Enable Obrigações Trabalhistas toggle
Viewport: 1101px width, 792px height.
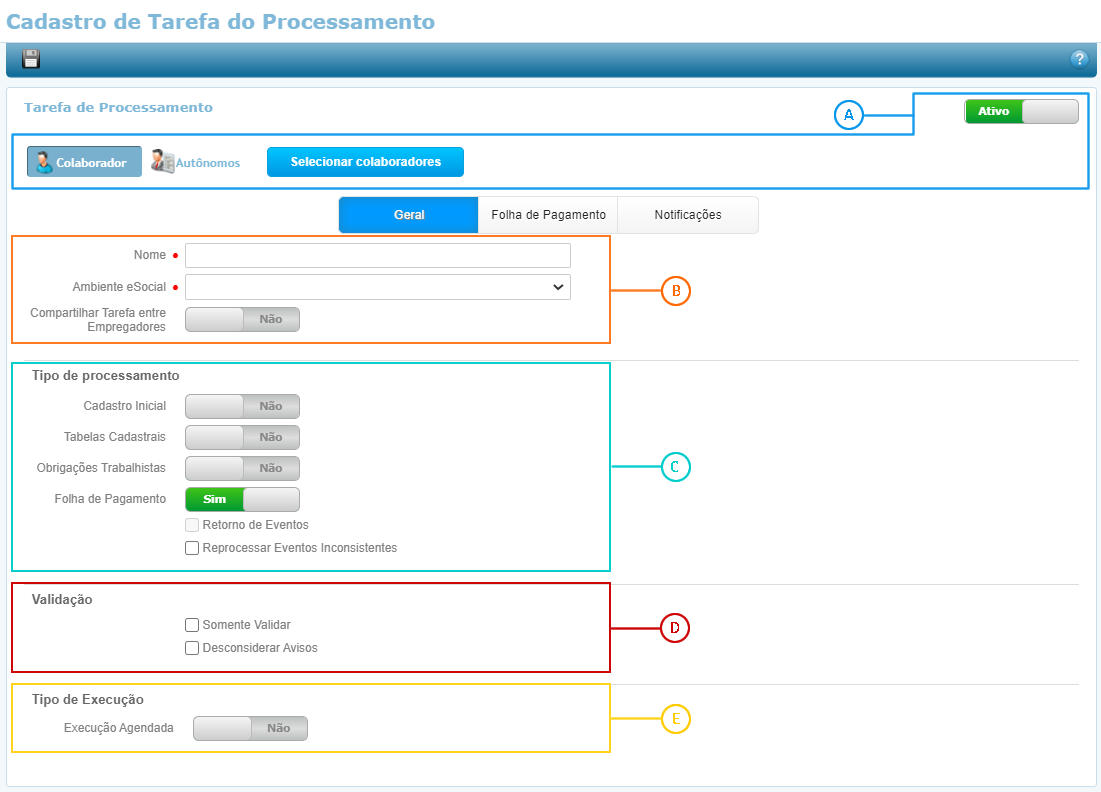[x=242, y=468]
